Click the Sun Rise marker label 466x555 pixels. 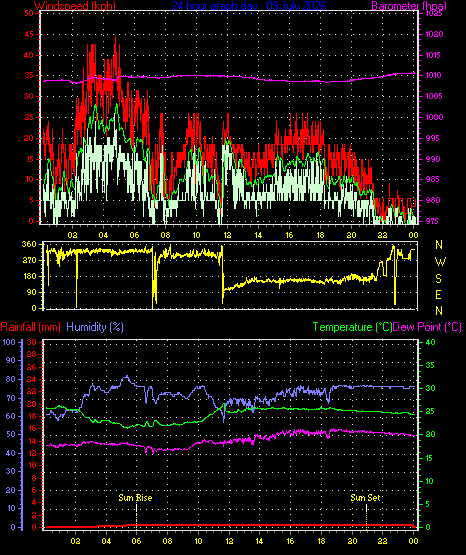pyautogui.click(x=135, y=498)
